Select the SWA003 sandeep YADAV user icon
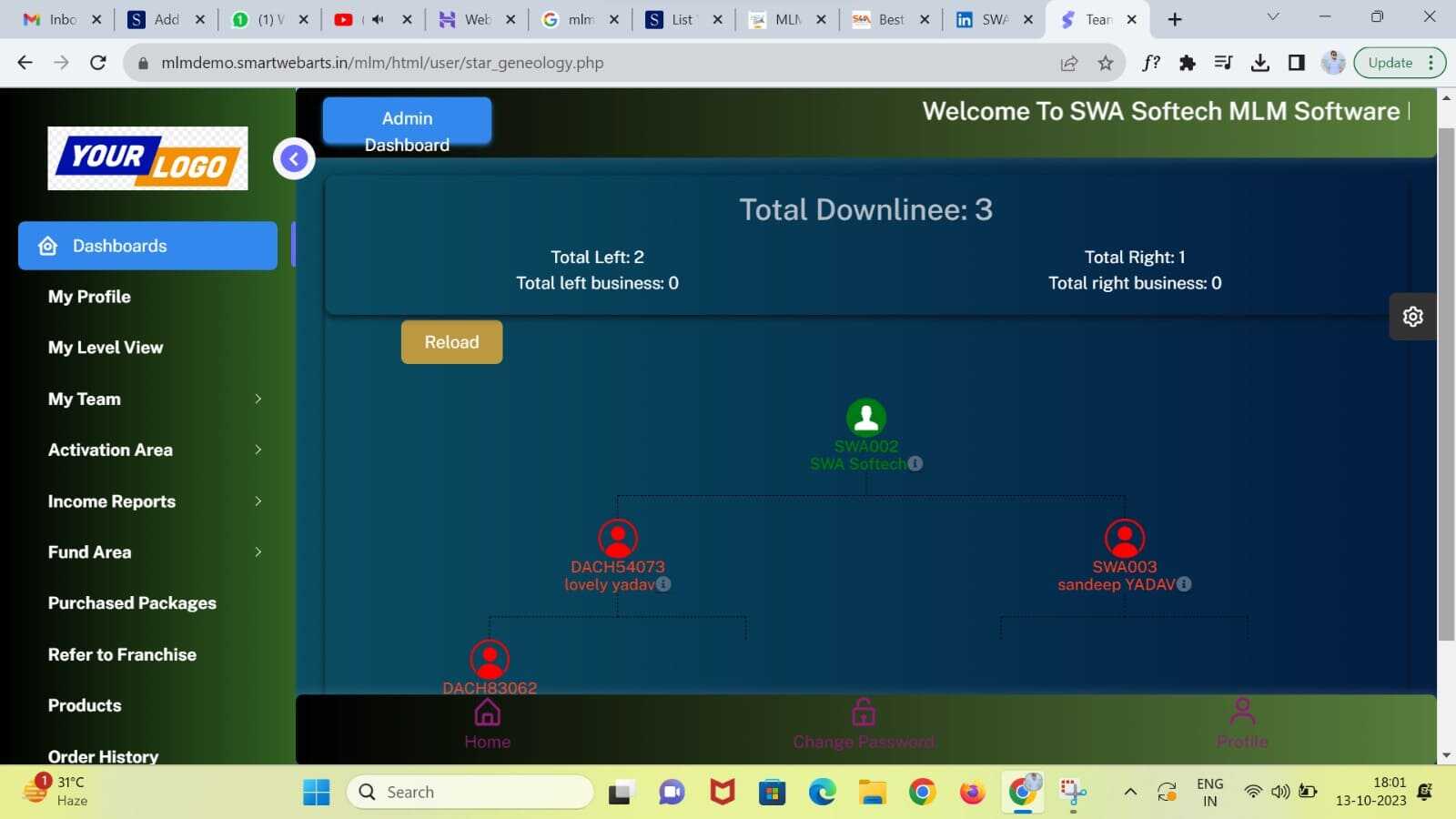 (x=1125, y=539)
